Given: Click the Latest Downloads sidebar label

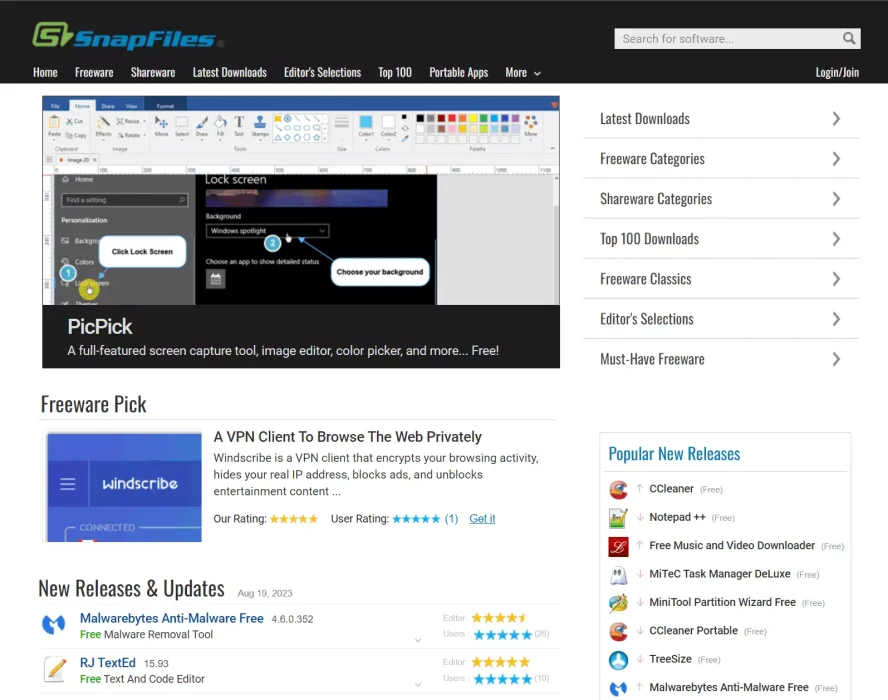Looking at the screenshot, I should (644, 118).
